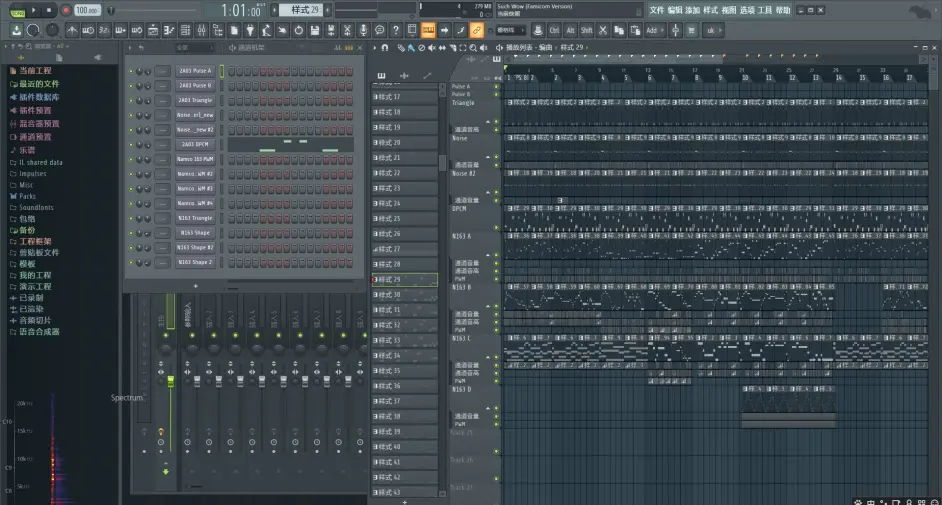The width and height of the screenshot is (942, 505).
Task: Toggle mute LED for 2A03 DPCM channel
Action: pyautogui.click(x=131, y=145)
